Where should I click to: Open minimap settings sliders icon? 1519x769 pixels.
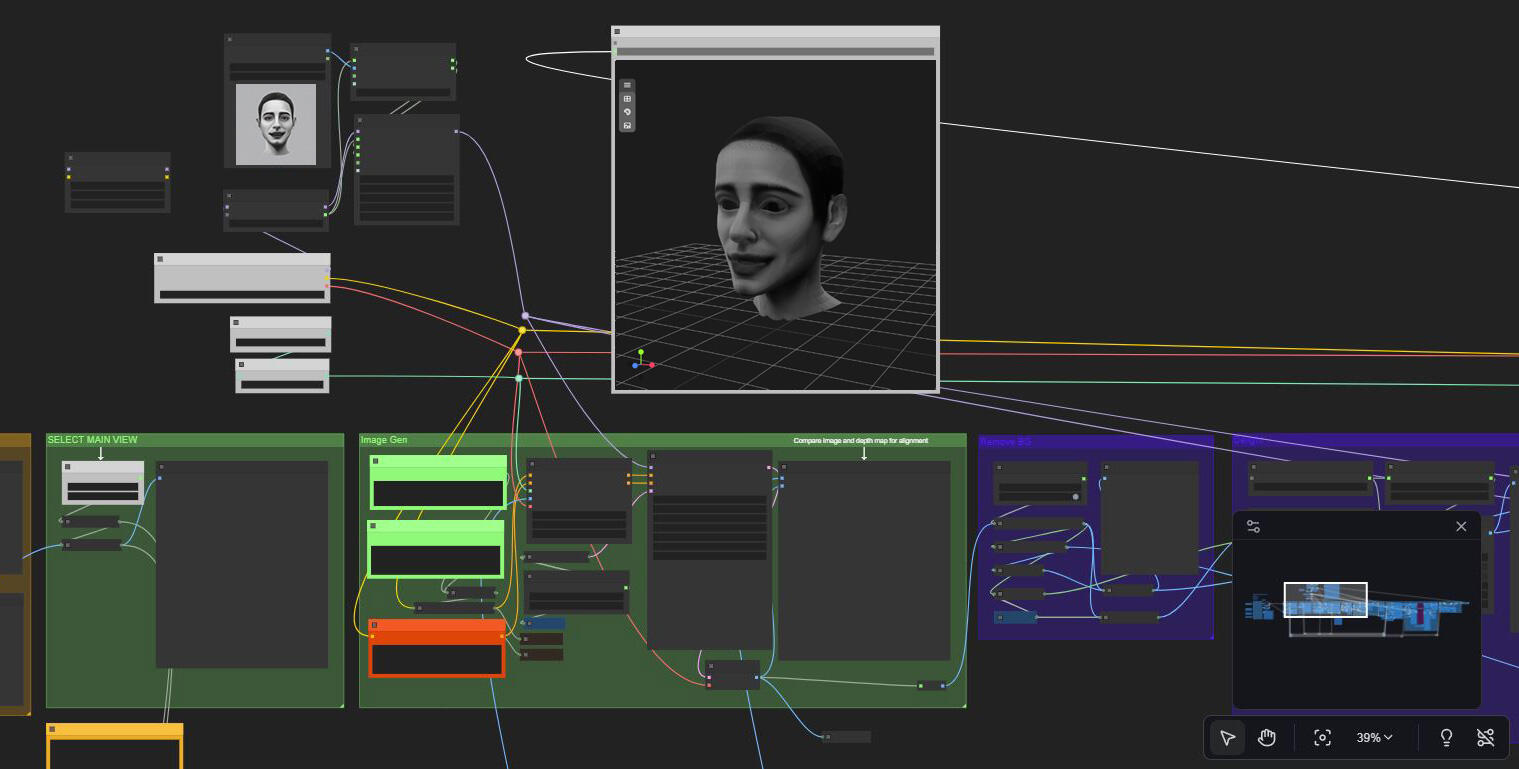(1253, 527)
